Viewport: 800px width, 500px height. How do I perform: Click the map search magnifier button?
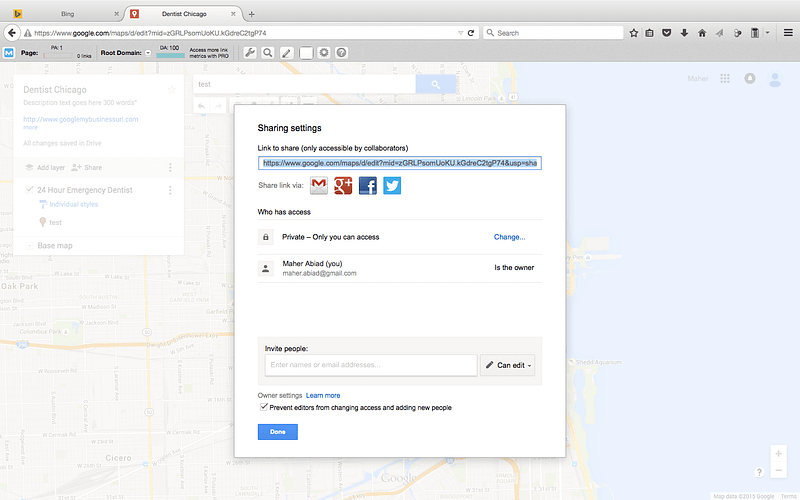tap(436, 84)
